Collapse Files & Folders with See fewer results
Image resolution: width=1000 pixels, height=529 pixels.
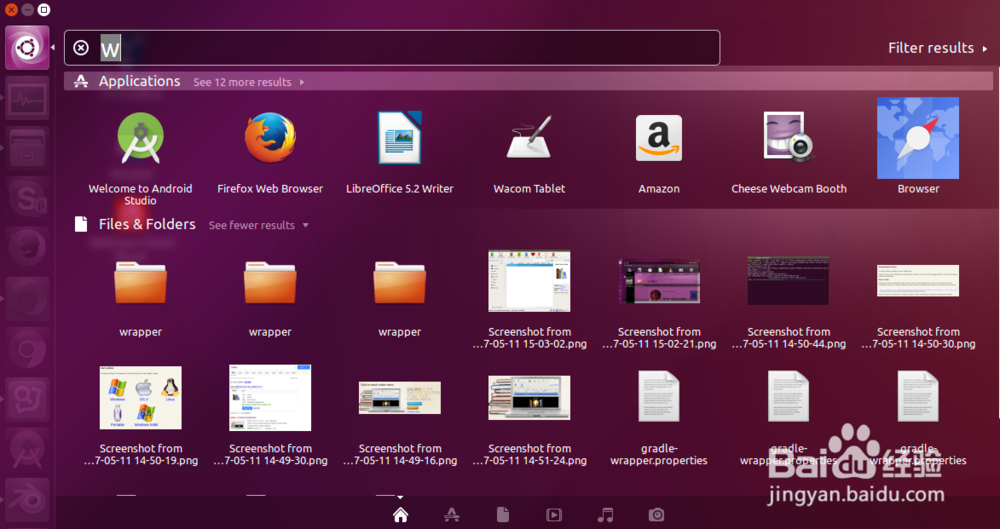pyautogui.click(x=259, y=225)
